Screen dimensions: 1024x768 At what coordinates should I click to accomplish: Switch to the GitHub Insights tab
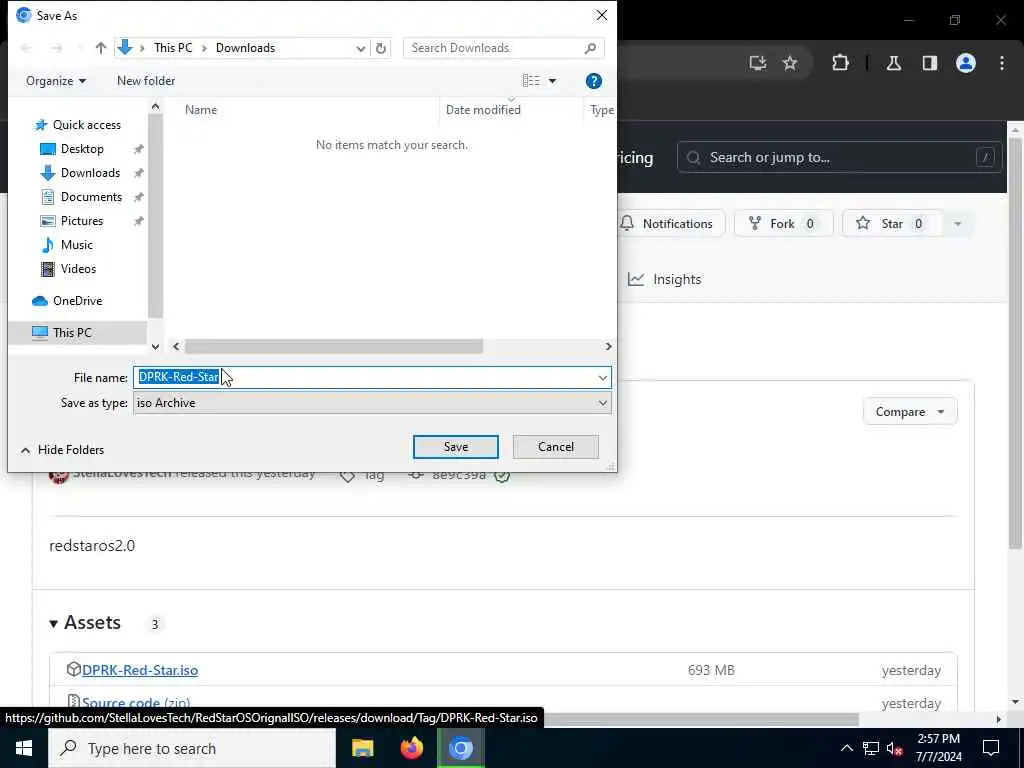(x=665, y=280)
